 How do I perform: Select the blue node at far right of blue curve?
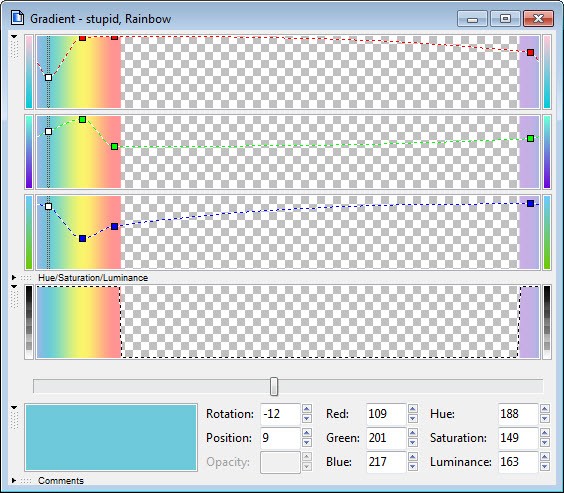(530, 204)
